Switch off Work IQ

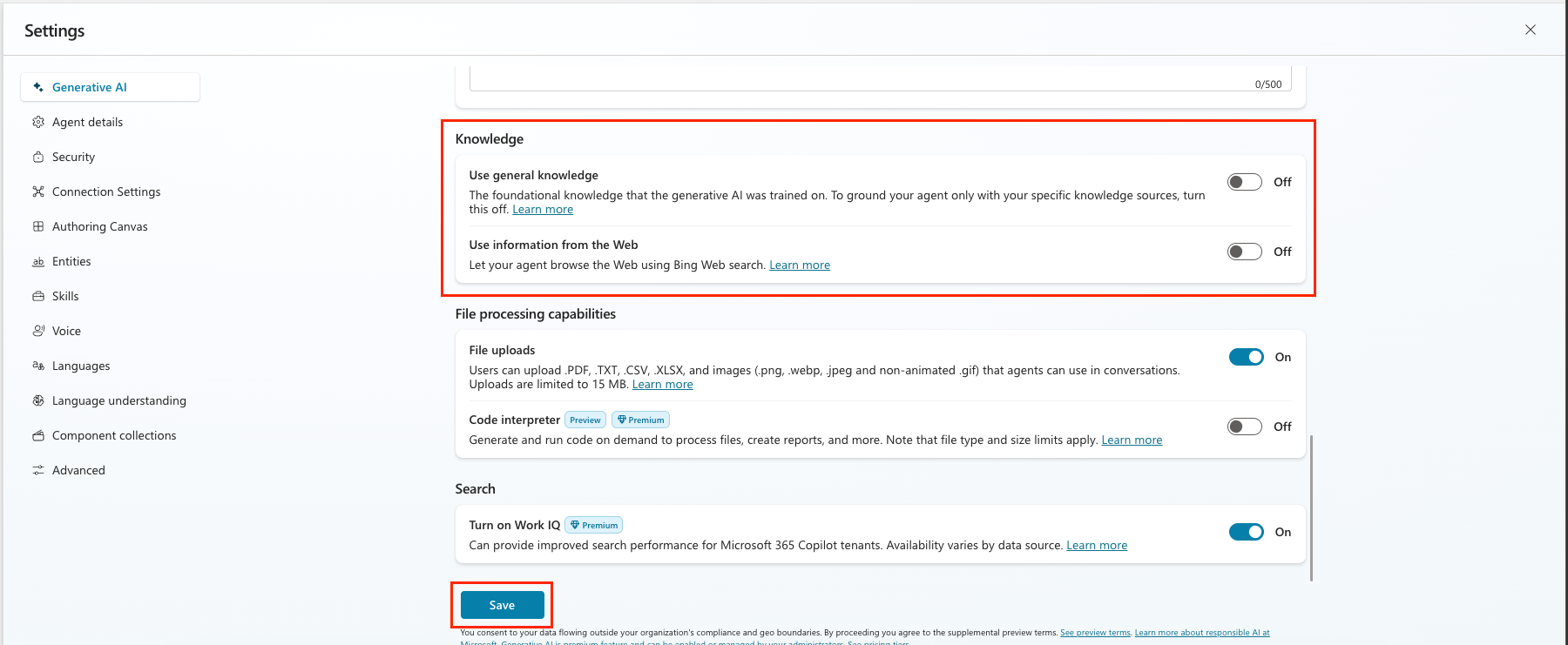tap(1246, 532)
